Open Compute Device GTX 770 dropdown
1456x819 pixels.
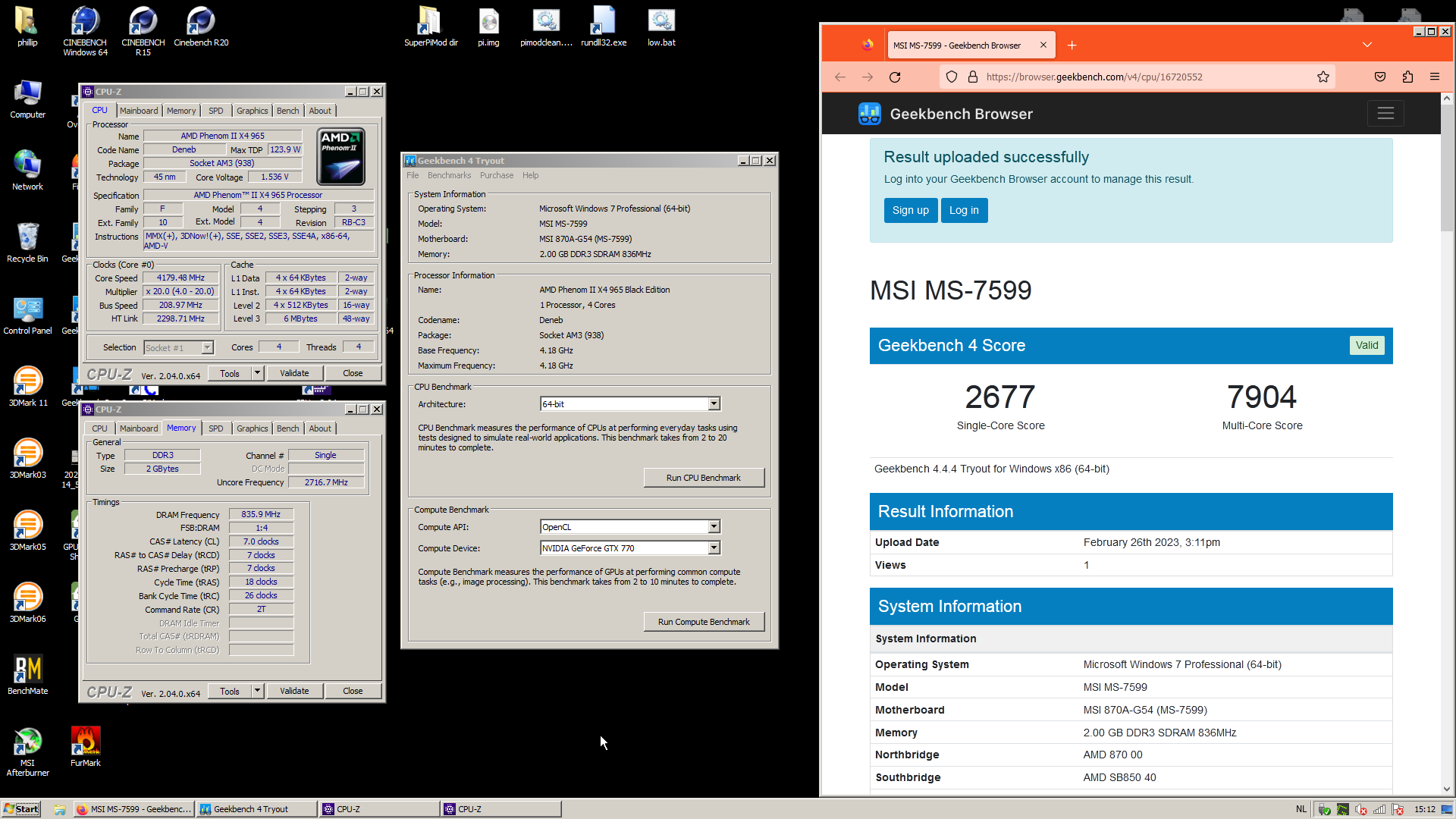629,548
